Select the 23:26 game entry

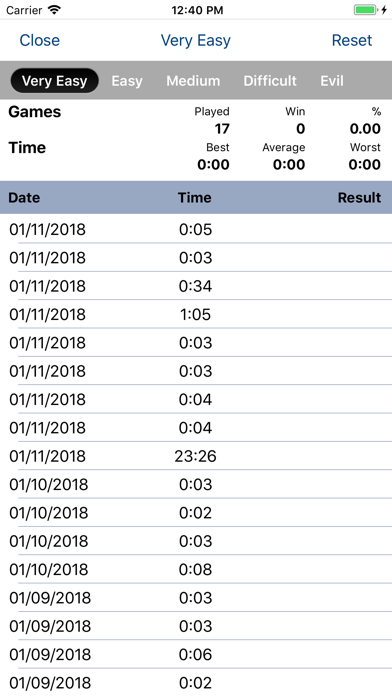point(196,456)
